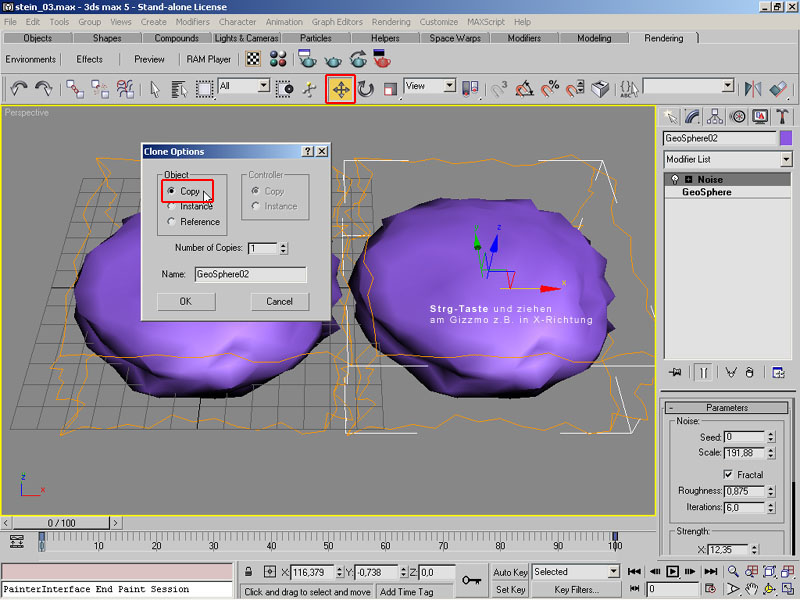This screenshot has width=800, height=600.
Task: Click the Pin Stack icon
Action: [x=675, y=372]
